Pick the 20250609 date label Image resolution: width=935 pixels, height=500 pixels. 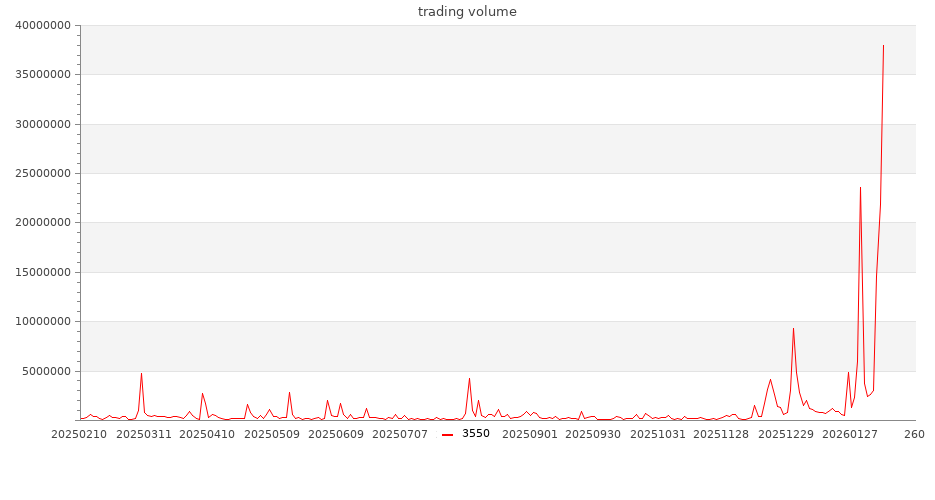[x=337, y=435]
